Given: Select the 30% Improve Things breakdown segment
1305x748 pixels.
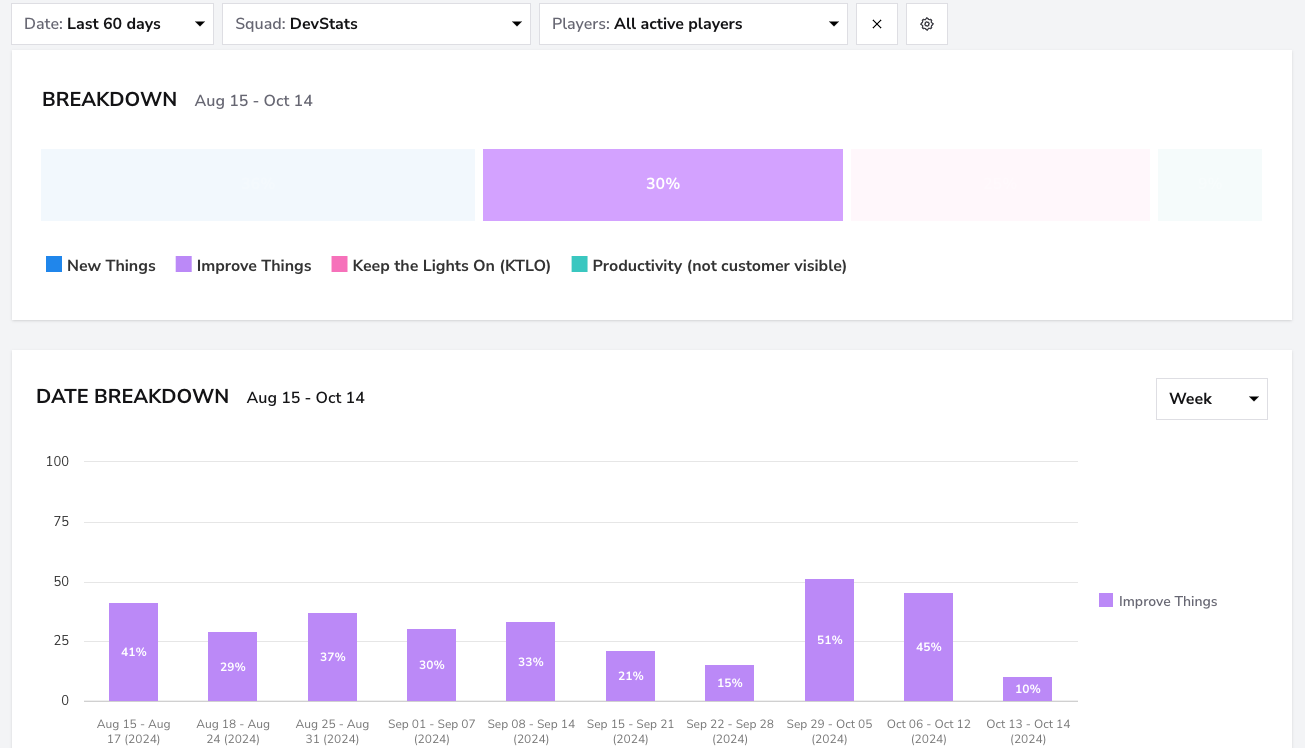Looking at the screenshot, I should tap(663, 185).
